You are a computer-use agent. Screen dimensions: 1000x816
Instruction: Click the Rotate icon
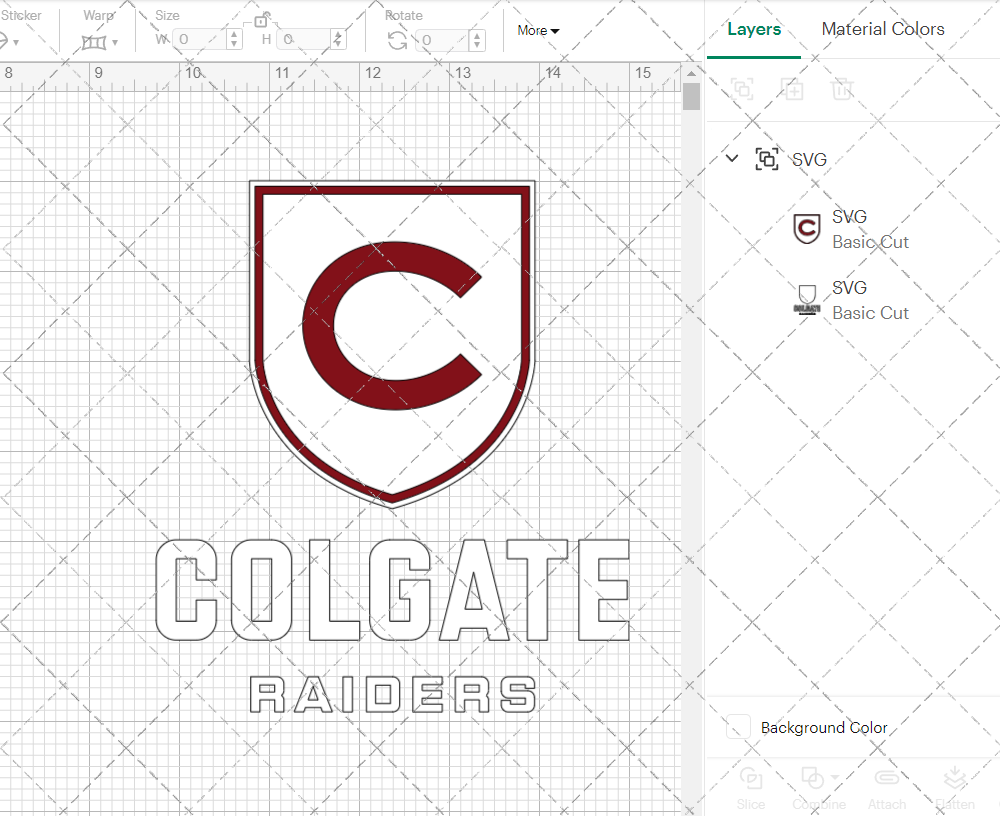tap(397, 41)
